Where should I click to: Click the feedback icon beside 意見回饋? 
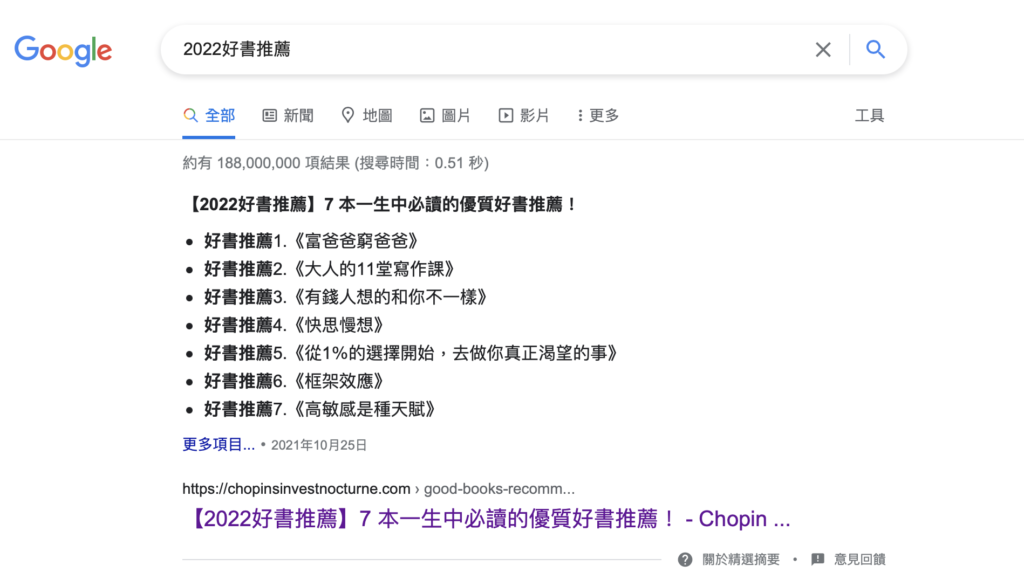click(x=818, y=559)
